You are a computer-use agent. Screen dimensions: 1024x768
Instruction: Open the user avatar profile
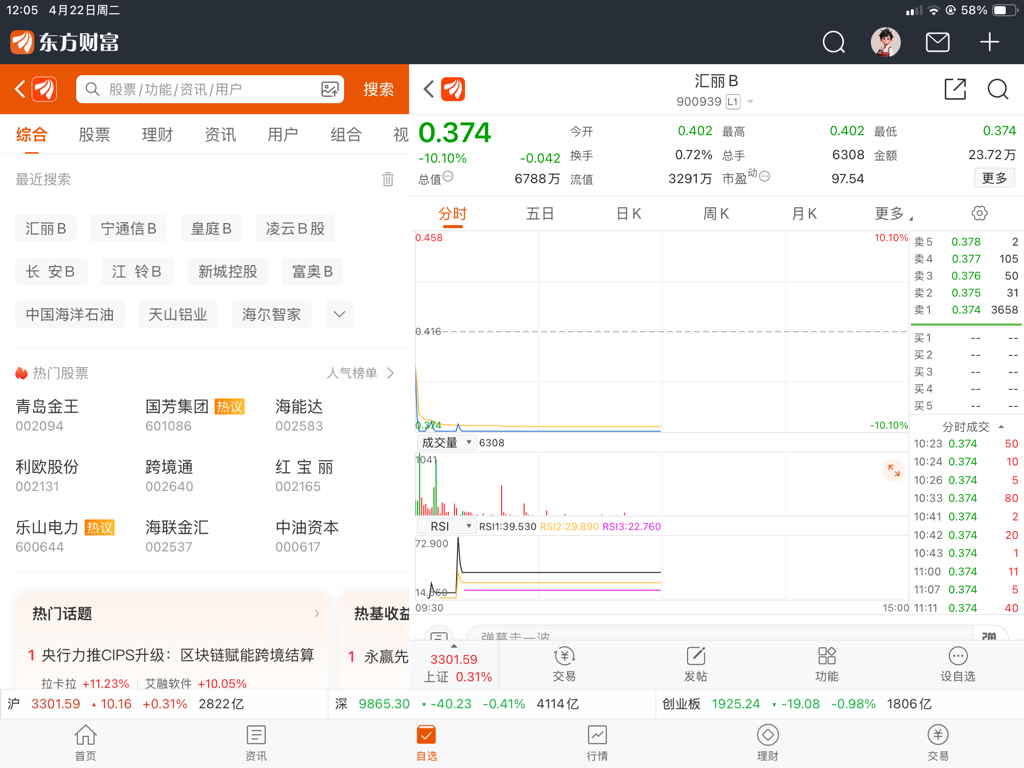(x=886, y=42)
